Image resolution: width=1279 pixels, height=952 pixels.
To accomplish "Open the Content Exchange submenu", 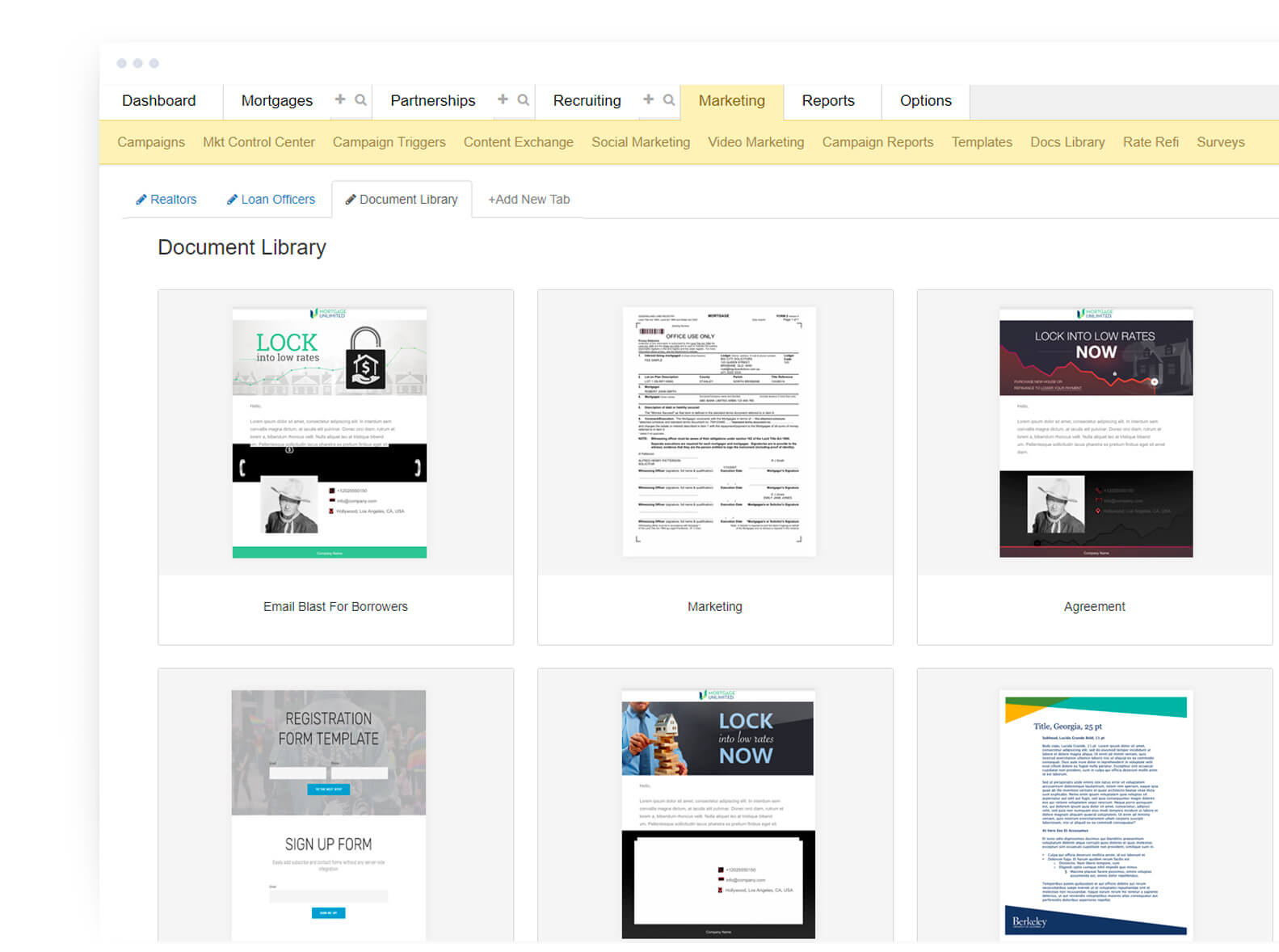I will click(518, 142).
